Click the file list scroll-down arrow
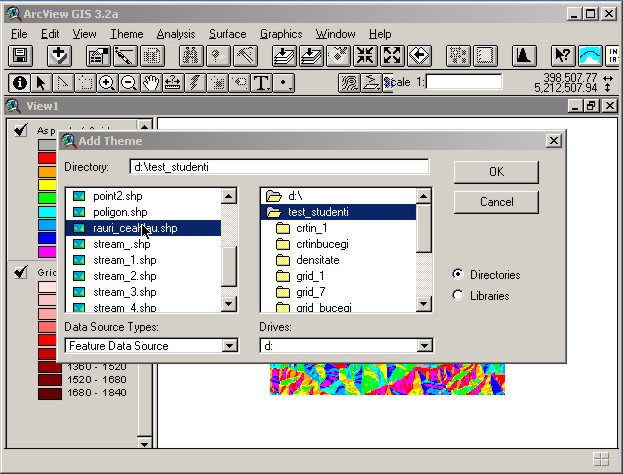The image size is (623, 474). tap(229, 304)
